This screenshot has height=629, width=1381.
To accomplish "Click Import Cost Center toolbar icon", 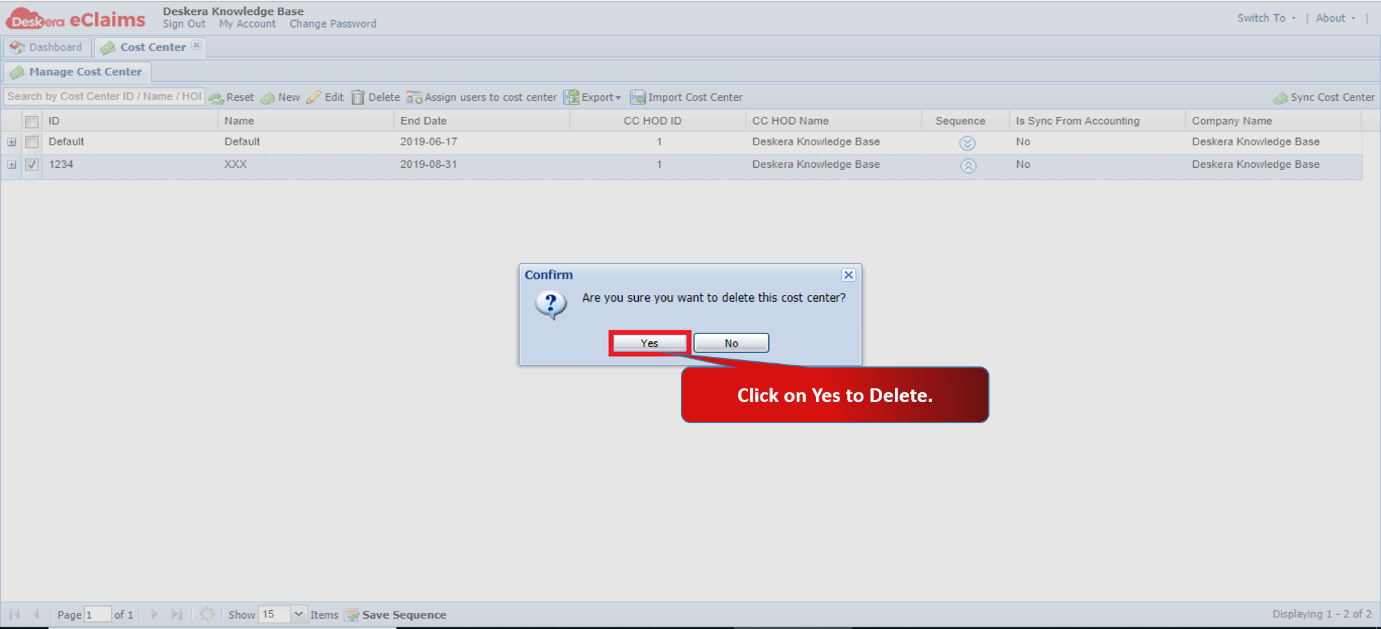I will pos(637,97).
